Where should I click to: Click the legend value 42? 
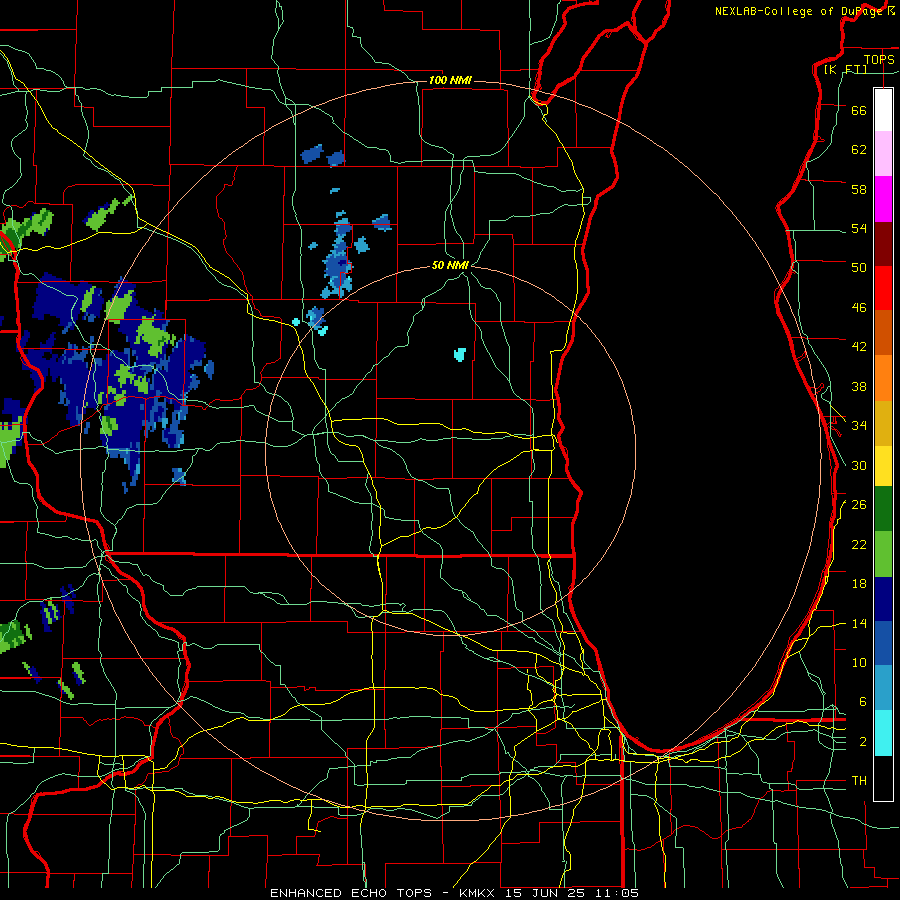pyautogui.click(x=859, y=347)
